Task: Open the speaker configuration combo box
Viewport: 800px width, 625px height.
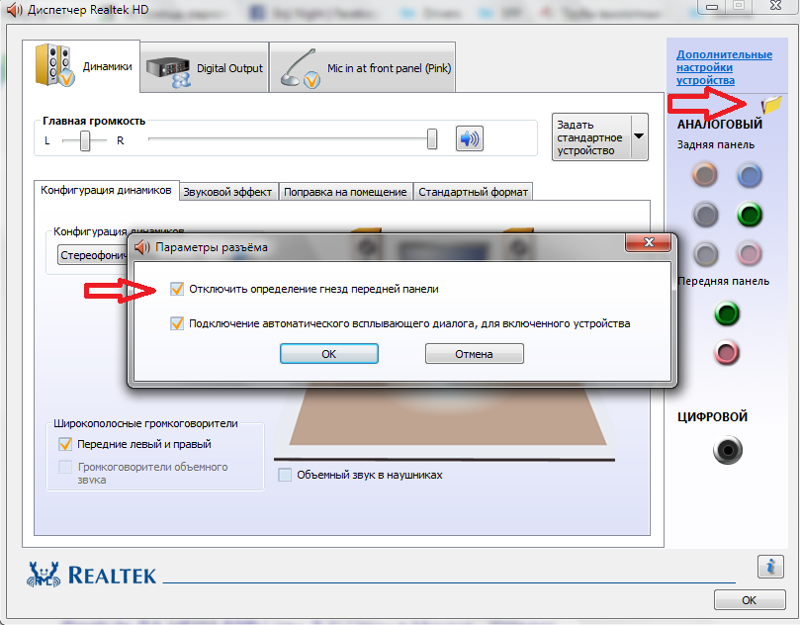Action: coord(93,255)
